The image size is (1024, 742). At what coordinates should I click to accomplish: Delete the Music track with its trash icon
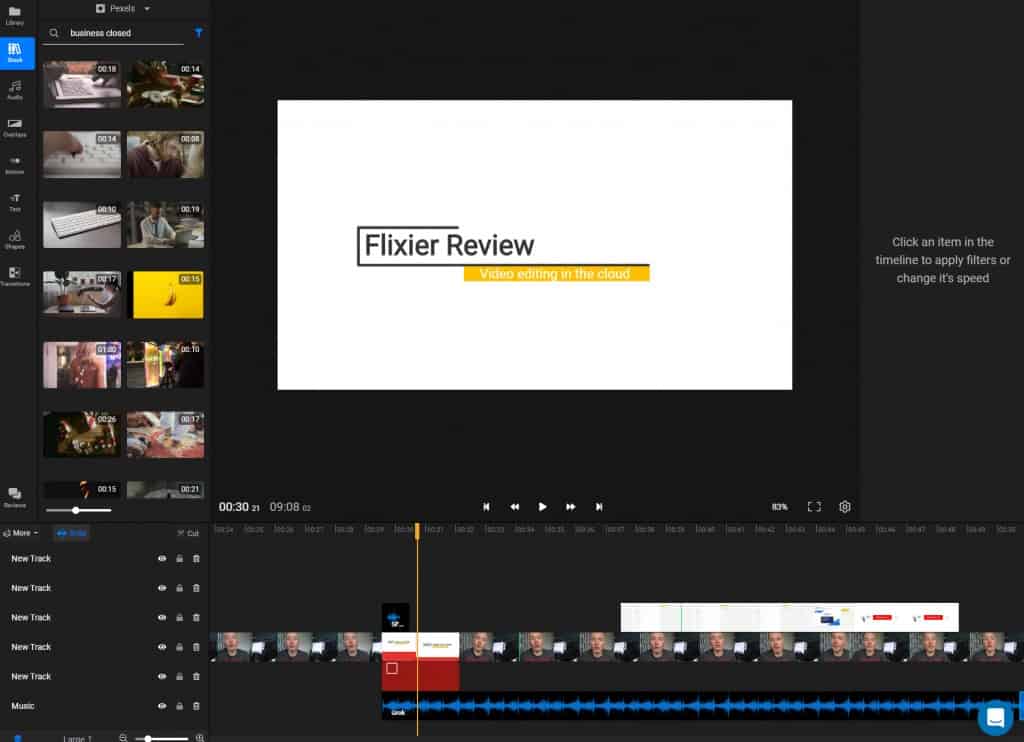[x=197, y=706]
